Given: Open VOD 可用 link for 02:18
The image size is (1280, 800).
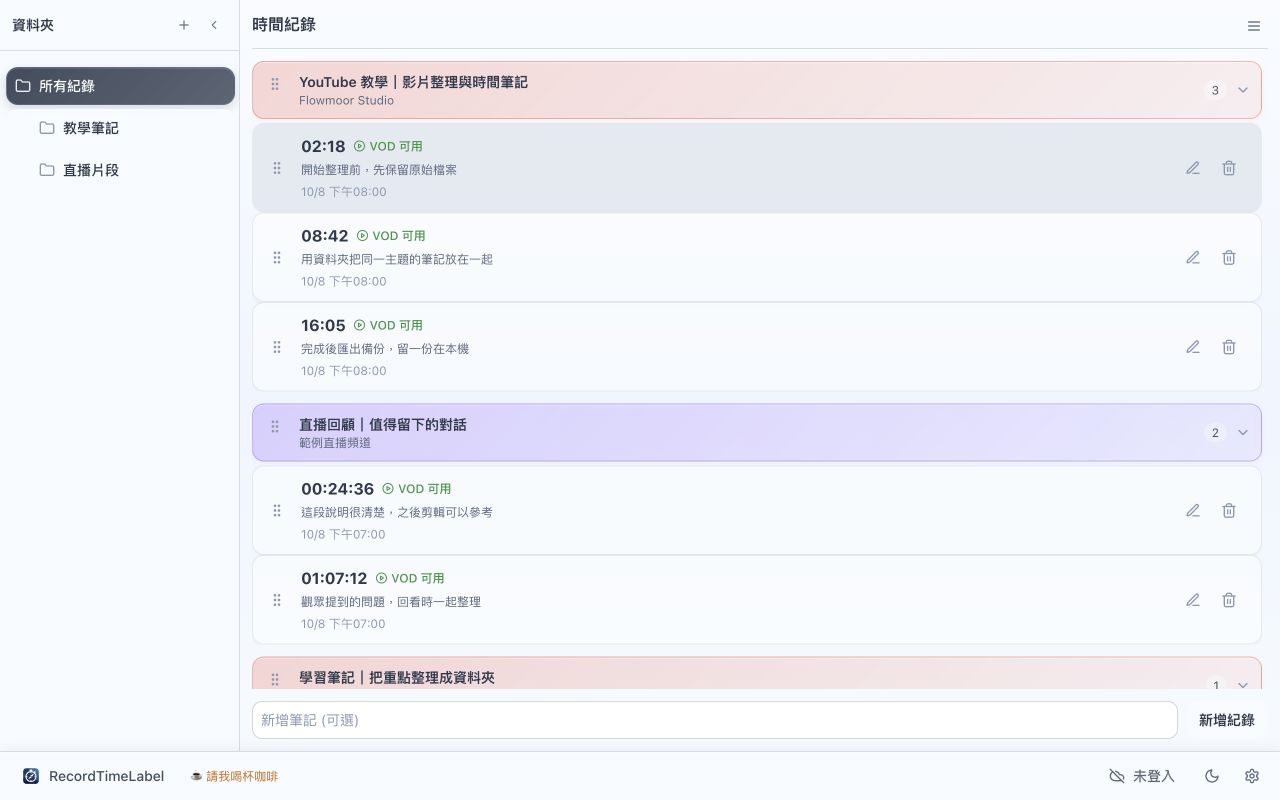Looking at the screenshot, I should coord(388,146).
